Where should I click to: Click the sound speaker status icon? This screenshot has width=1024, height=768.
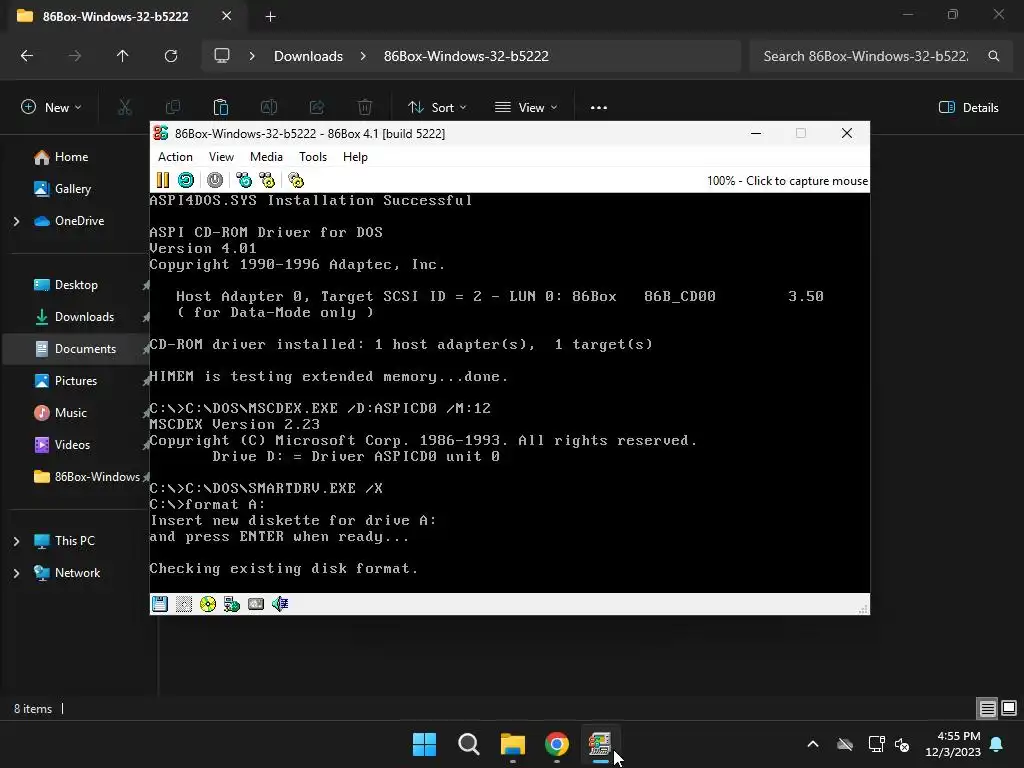tap(280, 604)
